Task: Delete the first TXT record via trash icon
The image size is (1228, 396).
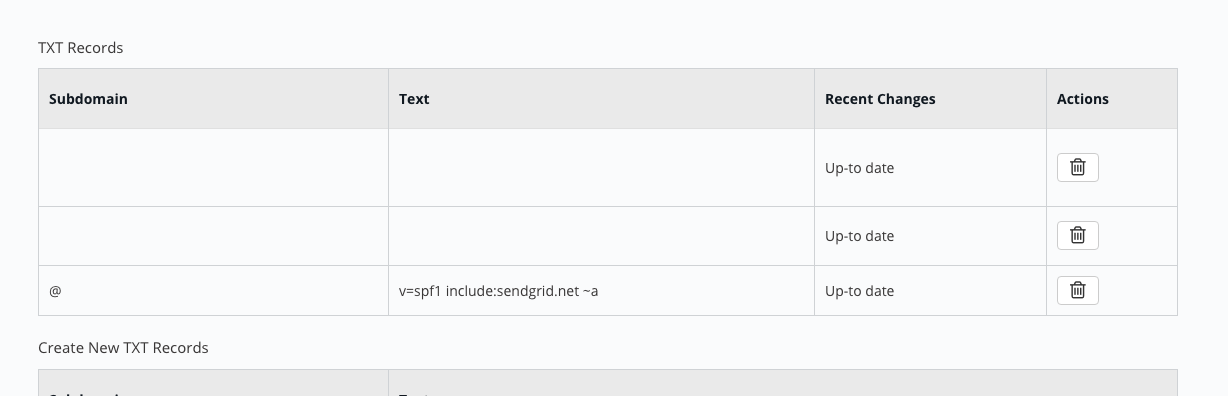Action: [1077, 167]
